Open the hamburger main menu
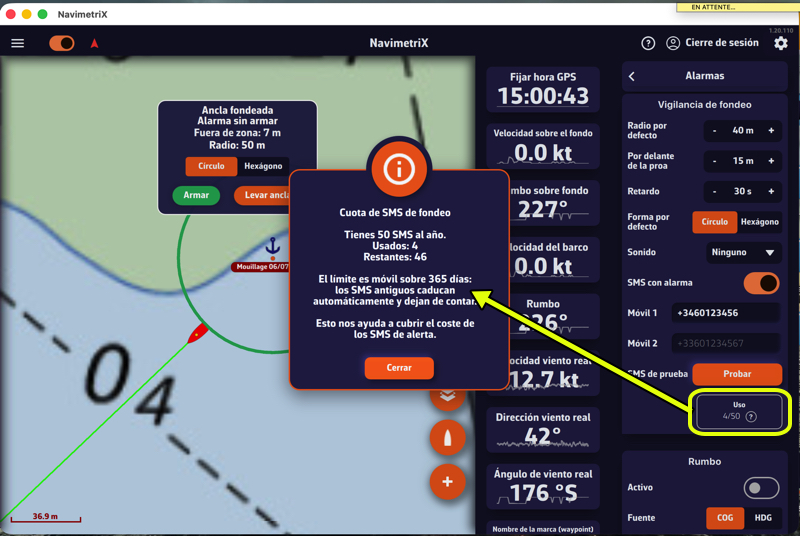 pyautogui.click(x=18, y=43)
